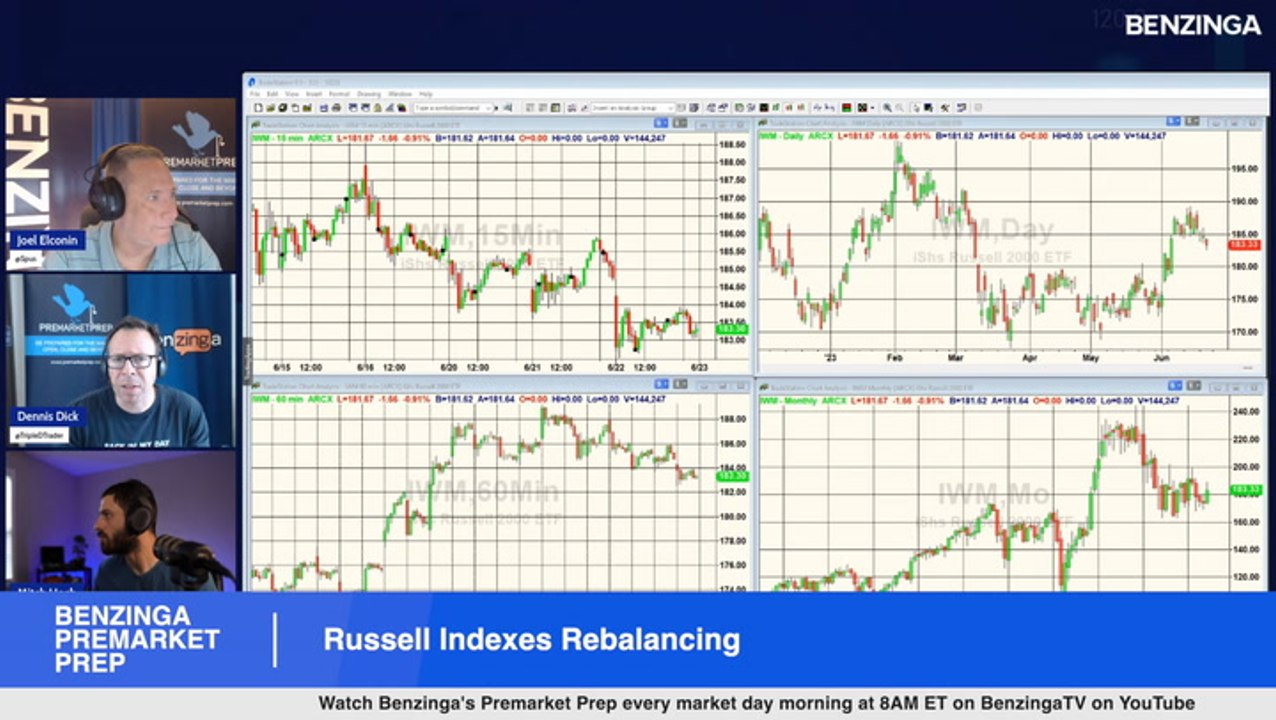The image size is (1276, 720).
Task: Expand the chart color scheme dropdown arrow
Action: [x=872, y=108]
